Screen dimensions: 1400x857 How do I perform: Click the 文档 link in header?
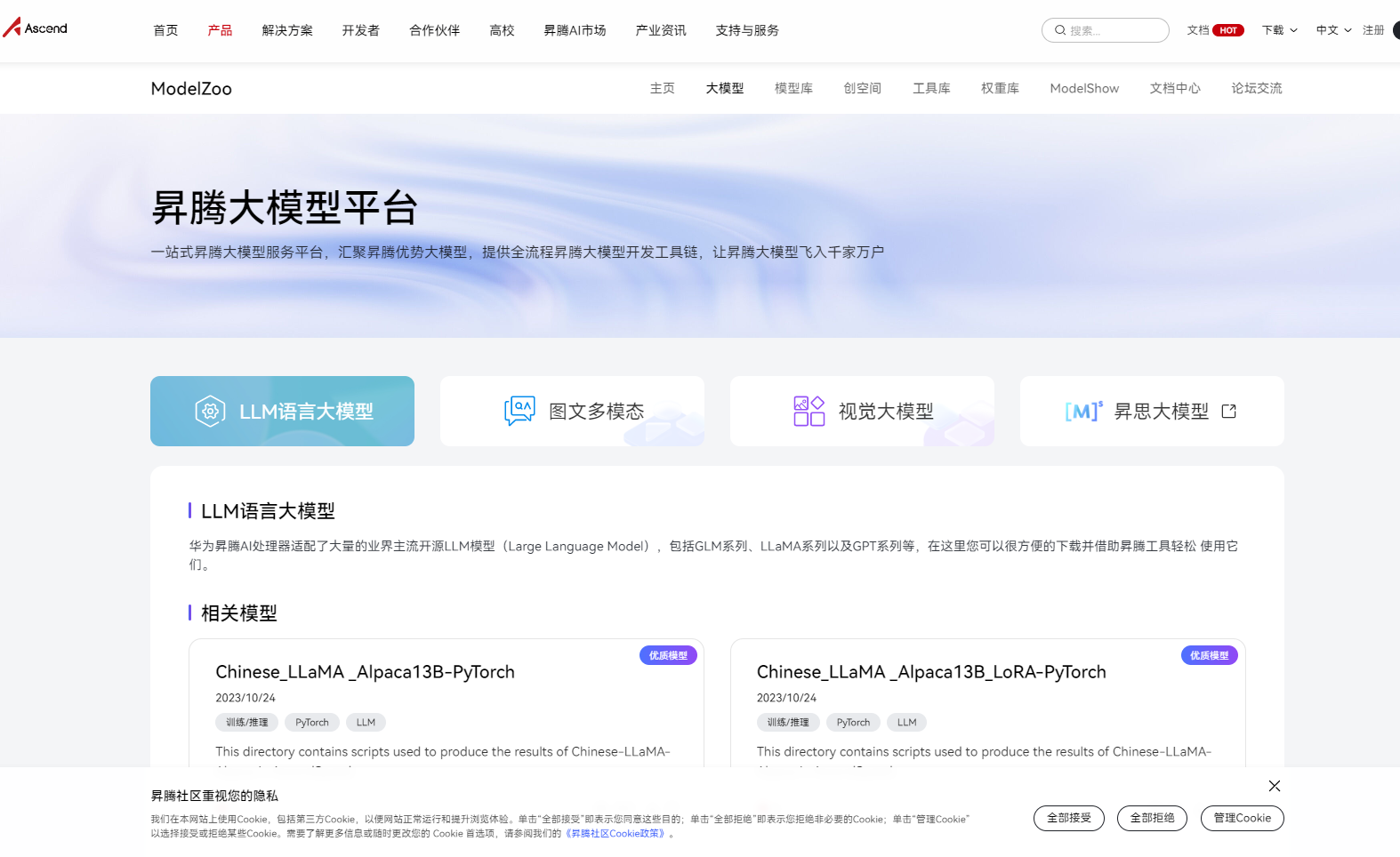pos(1198,30)
